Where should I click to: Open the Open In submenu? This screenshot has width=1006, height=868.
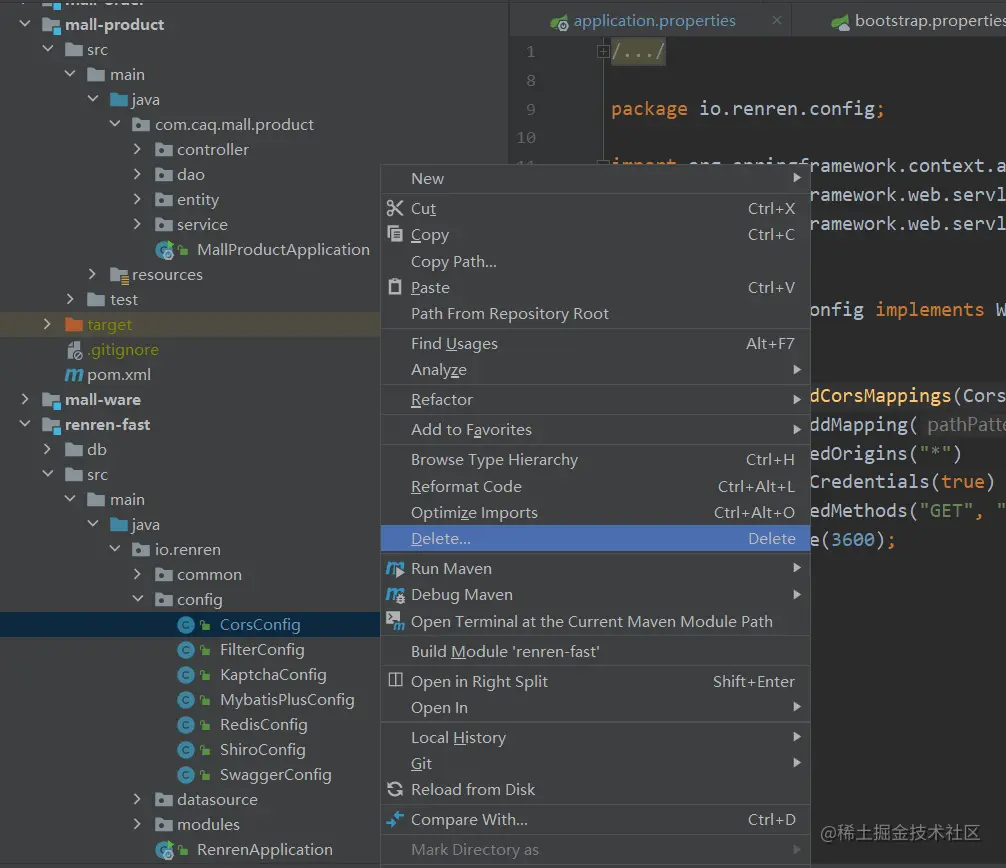595,707
